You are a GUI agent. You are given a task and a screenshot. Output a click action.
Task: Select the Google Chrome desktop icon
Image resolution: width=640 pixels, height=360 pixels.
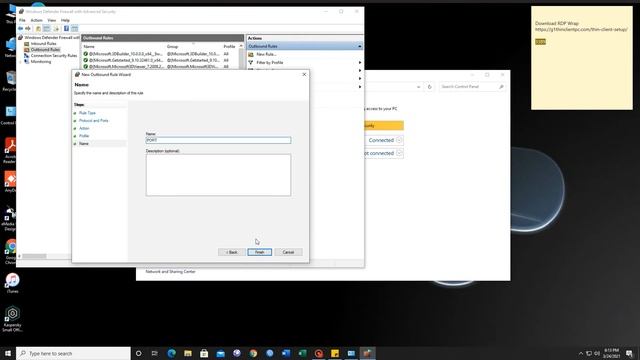pyautogui.click(x=11, y=252)
